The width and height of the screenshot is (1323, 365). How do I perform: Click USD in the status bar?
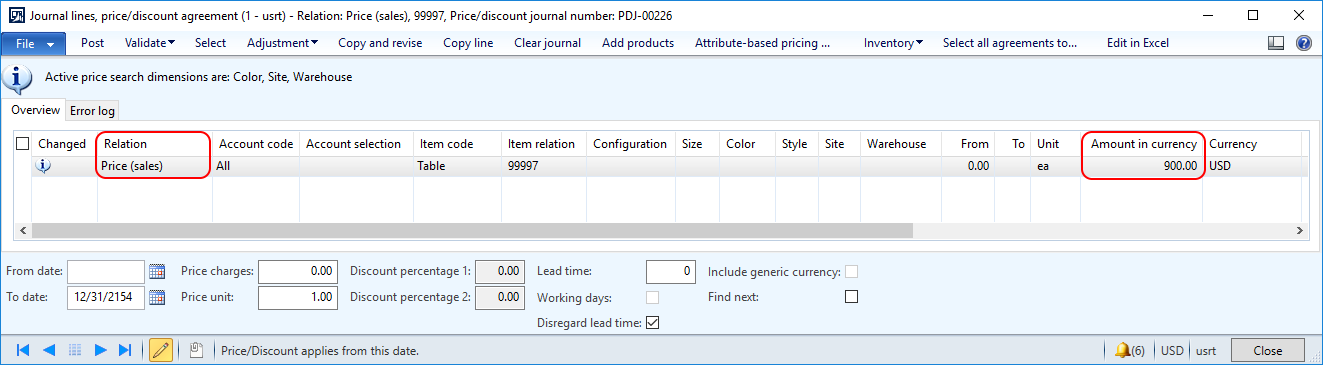pyautogui.click(x=1172, y=350)
